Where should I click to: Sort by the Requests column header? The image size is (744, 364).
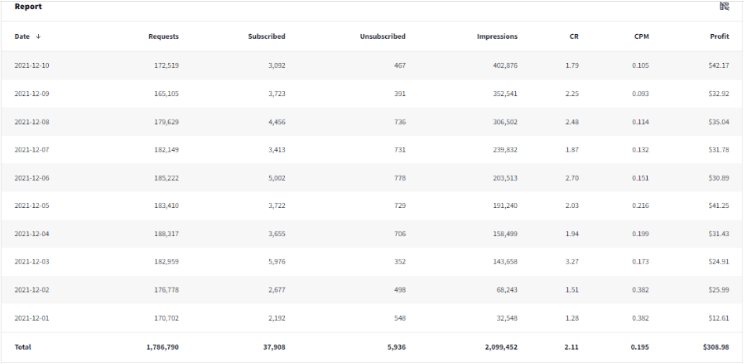point(164,37)
